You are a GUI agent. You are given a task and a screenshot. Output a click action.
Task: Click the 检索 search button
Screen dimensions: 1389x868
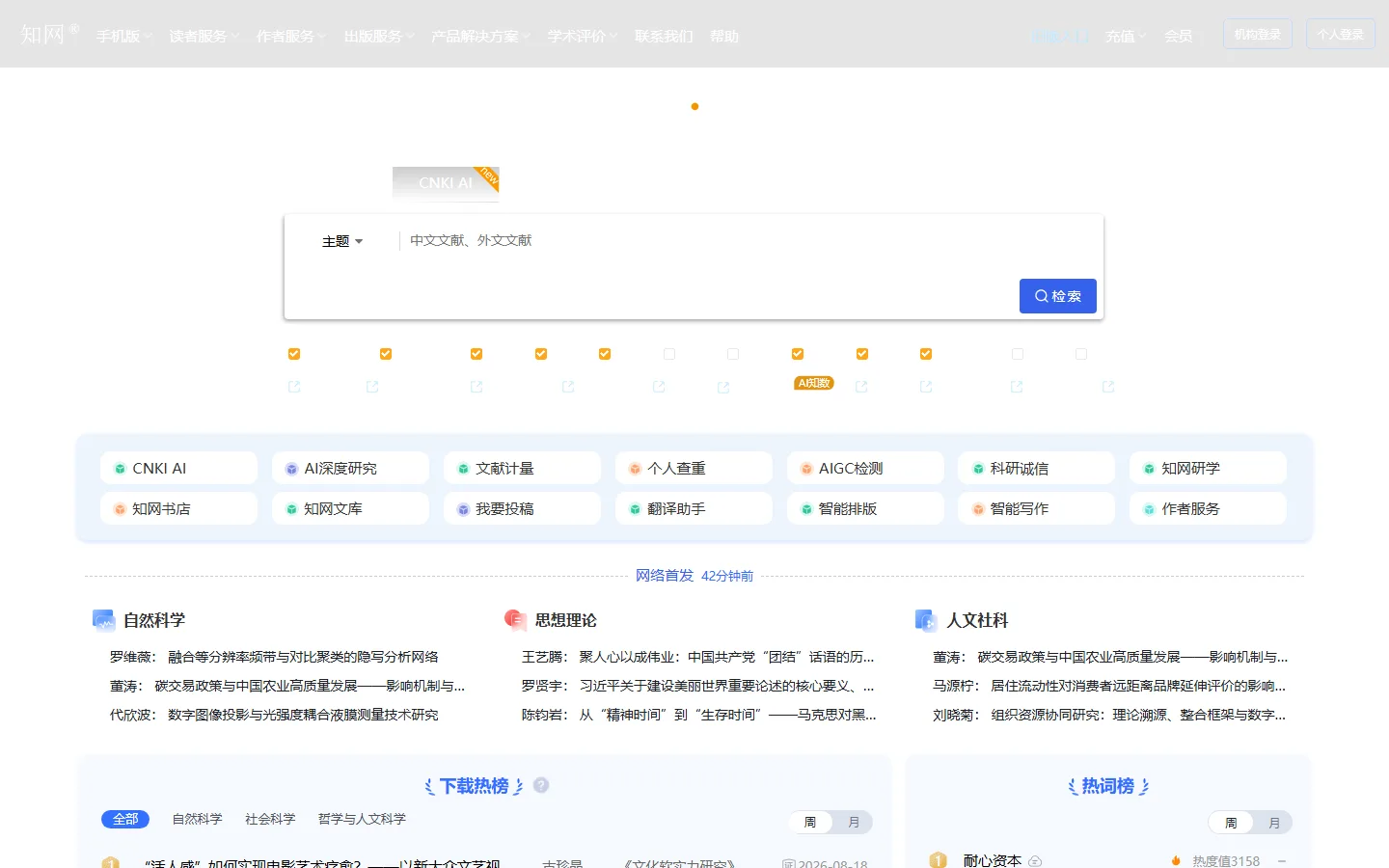(x=1058, y=296)
